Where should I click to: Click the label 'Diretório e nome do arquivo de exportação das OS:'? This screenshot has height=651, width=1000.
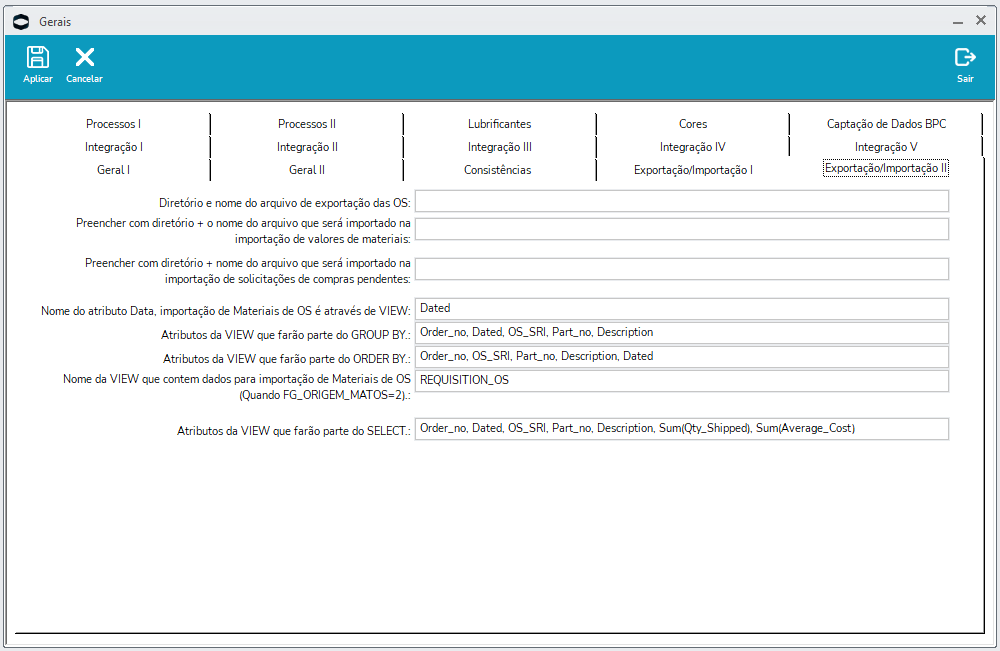[284, 203]
